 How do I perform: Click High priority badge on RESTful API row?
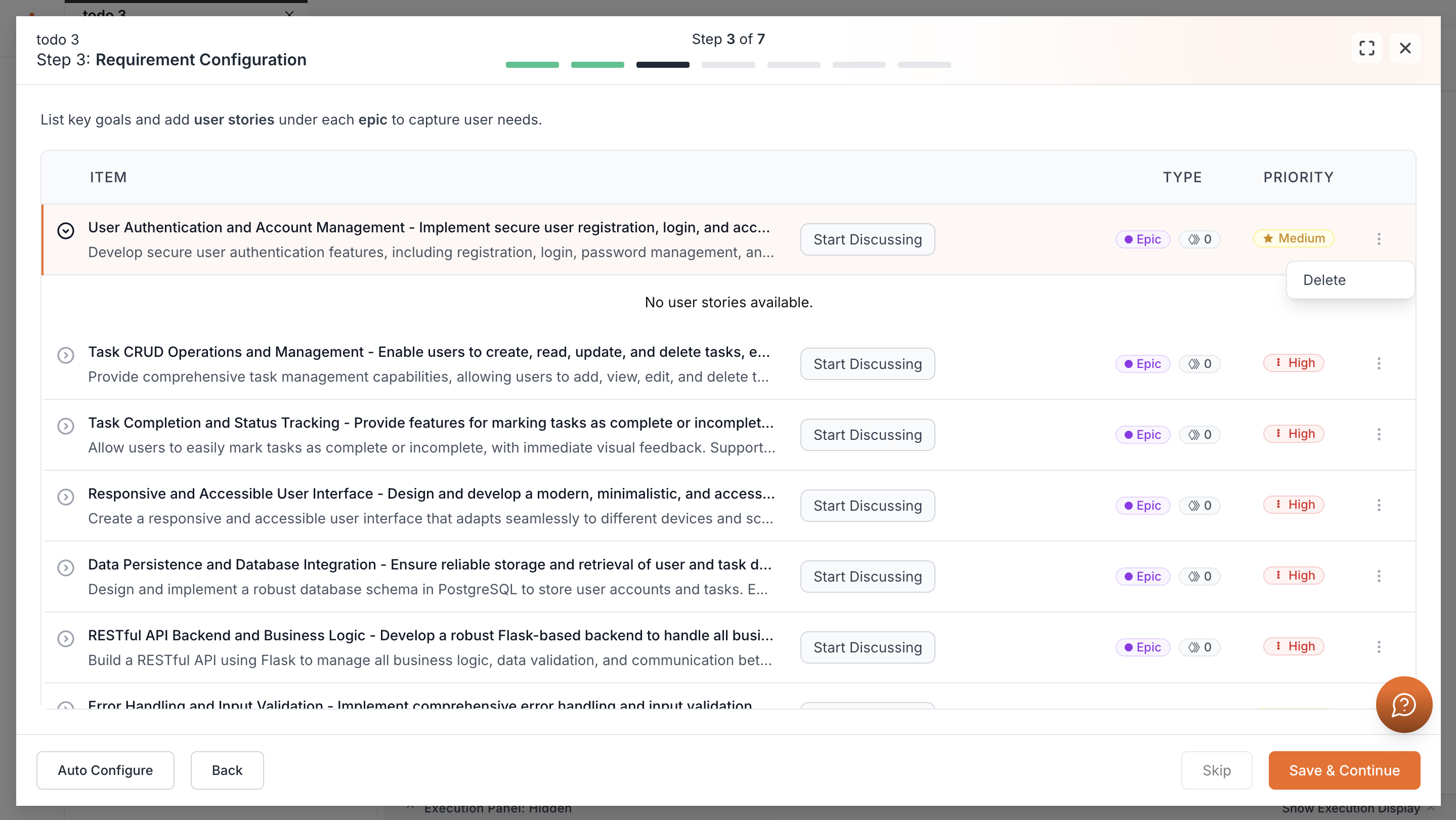pos(1293,646)
